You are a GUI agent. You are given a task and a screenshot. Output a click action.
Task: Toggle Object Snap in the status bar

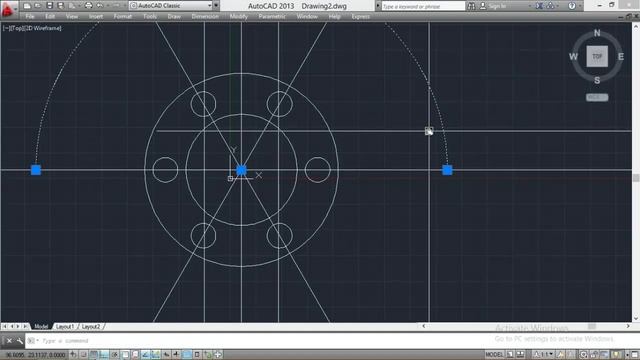pyautogui.click(x=125, y=354)
